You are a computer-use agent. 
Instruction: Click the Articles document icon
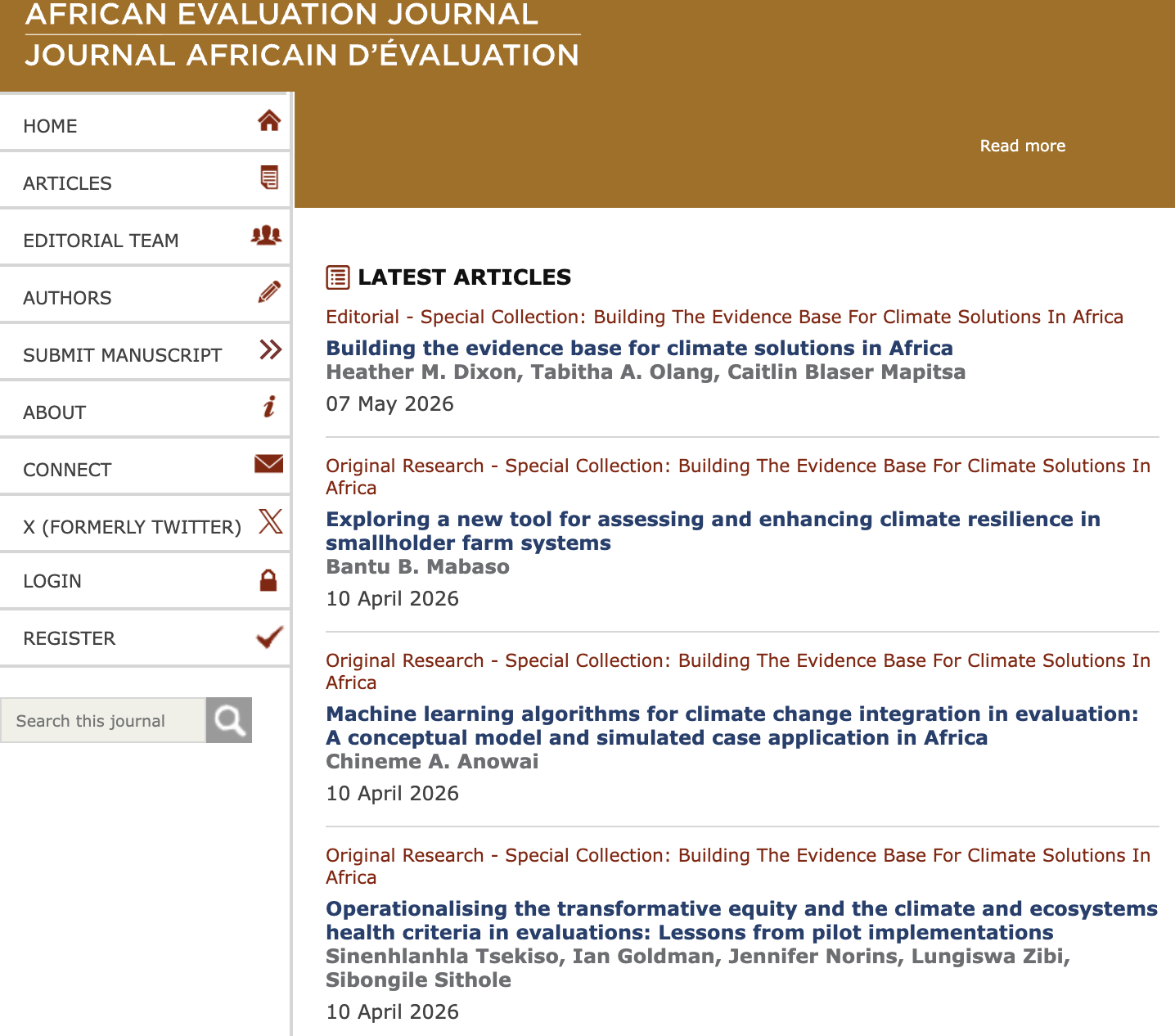click(269, 177)
